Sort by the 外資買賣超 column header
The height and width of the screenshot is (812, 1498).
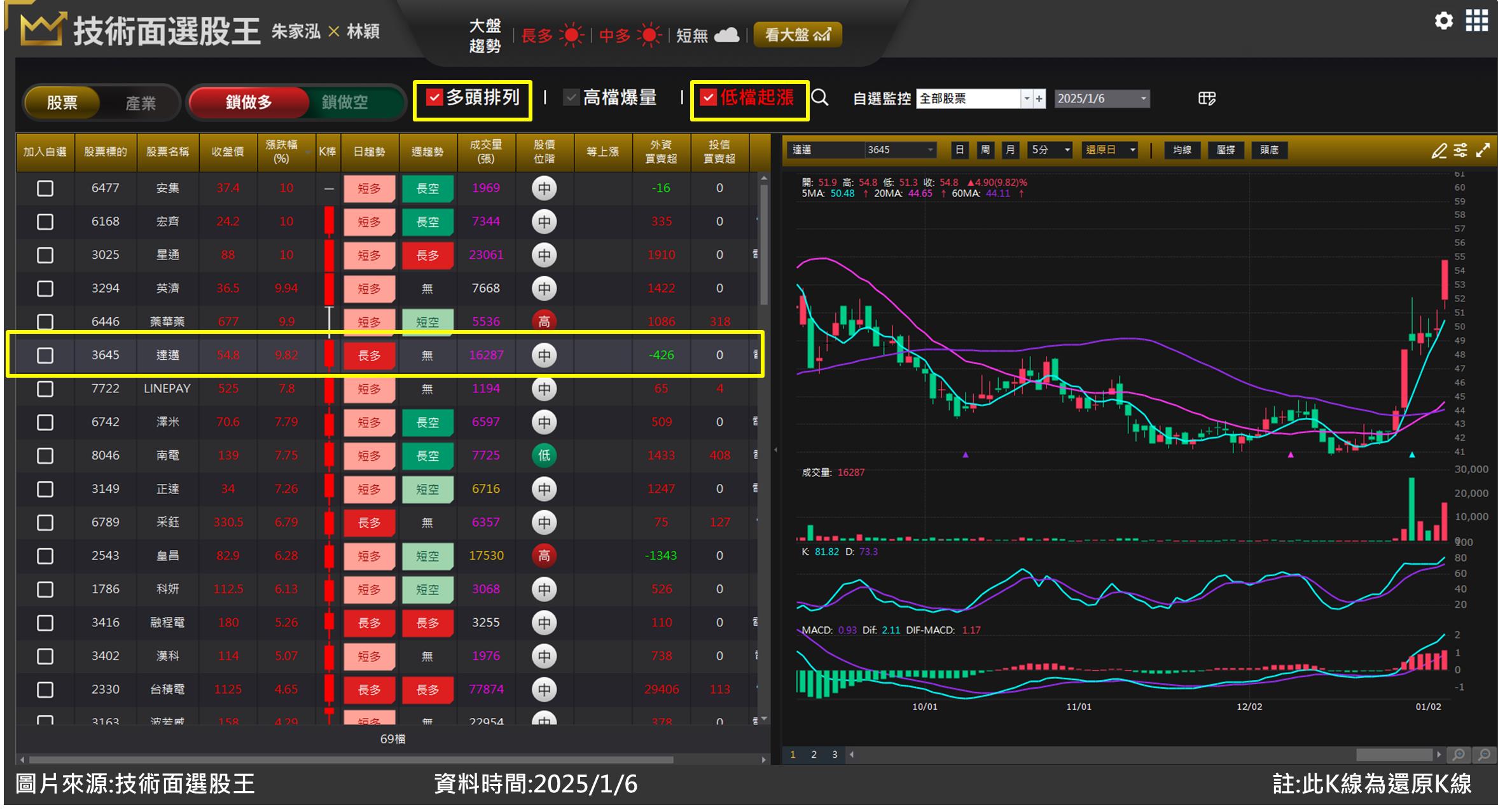(661, 152)
